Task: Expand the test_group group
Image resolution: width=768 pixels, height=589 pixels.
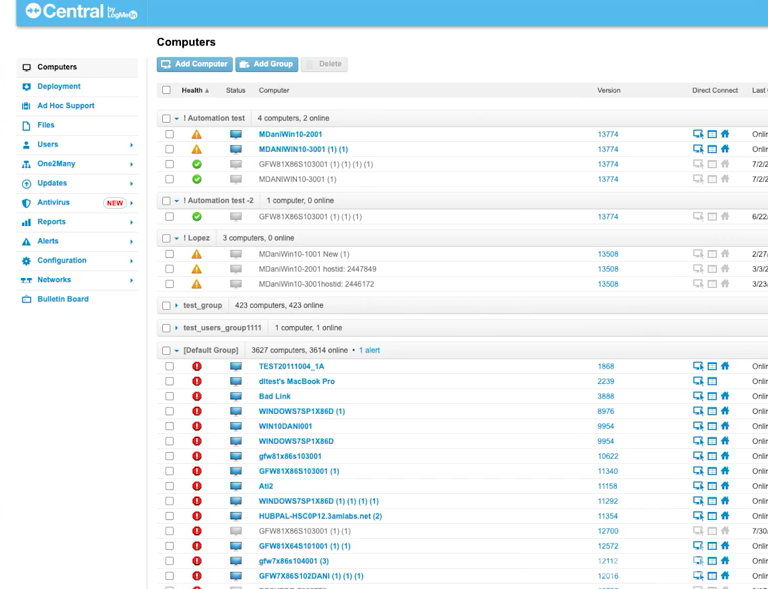Action: [x=177, y=305]
